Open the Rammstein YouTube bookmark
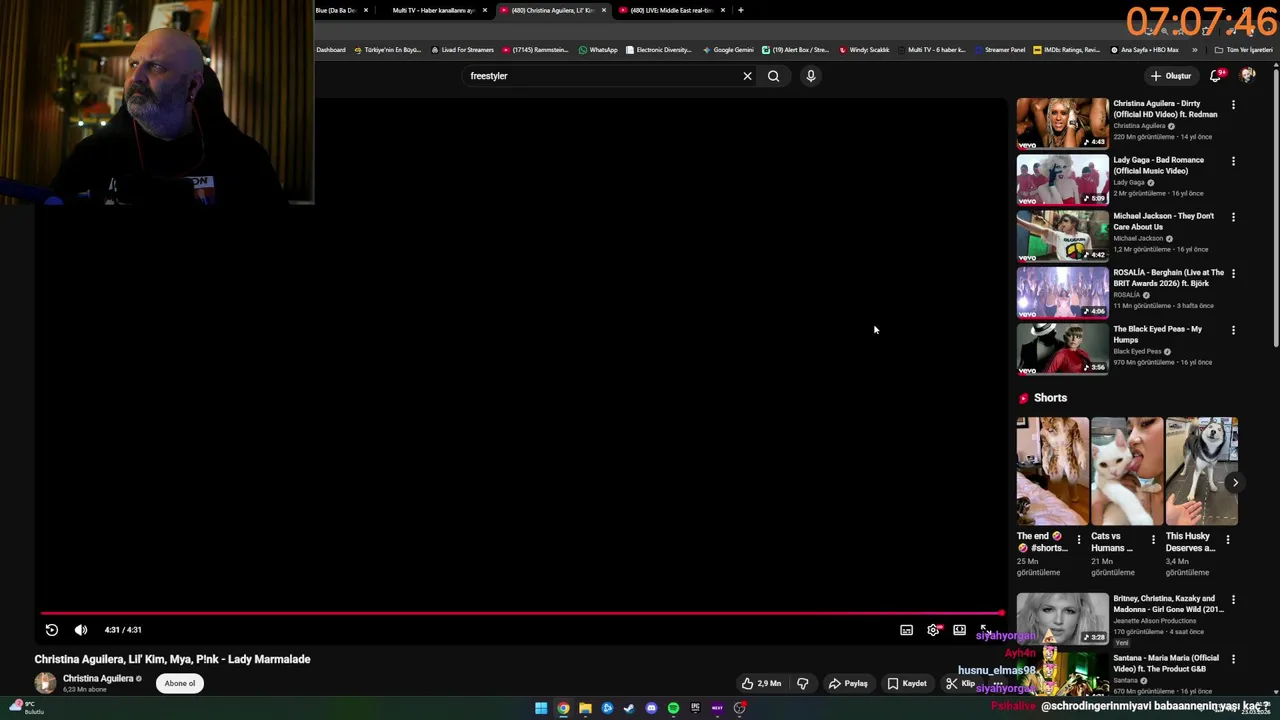 click(x=535, y=50)
